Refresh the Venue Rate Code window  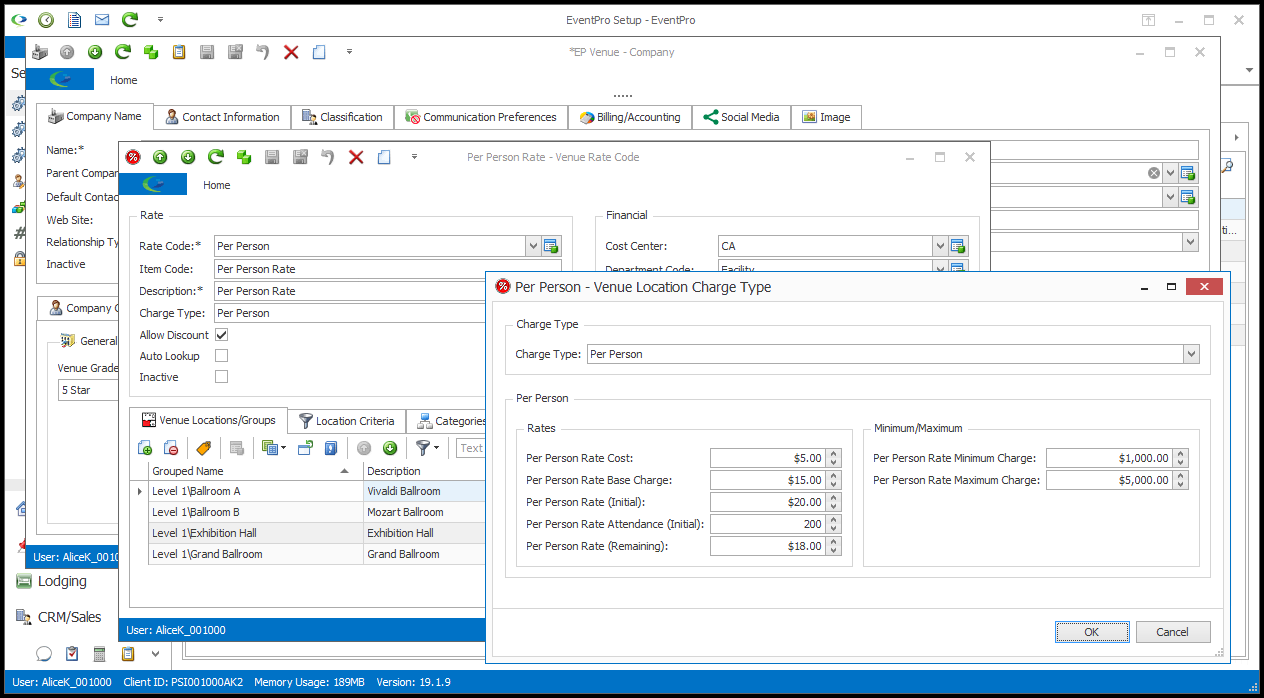(x=216, y=157)
